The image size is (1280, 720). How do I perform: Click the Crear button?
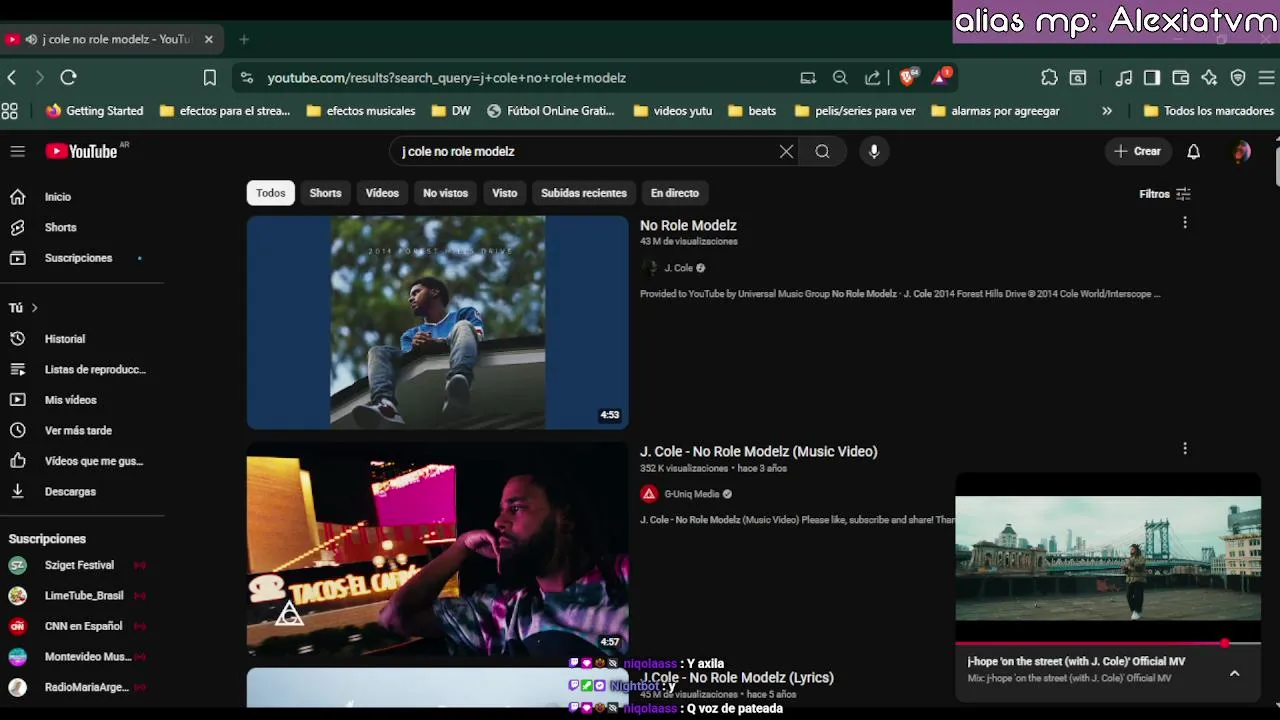click(1138, 151)
